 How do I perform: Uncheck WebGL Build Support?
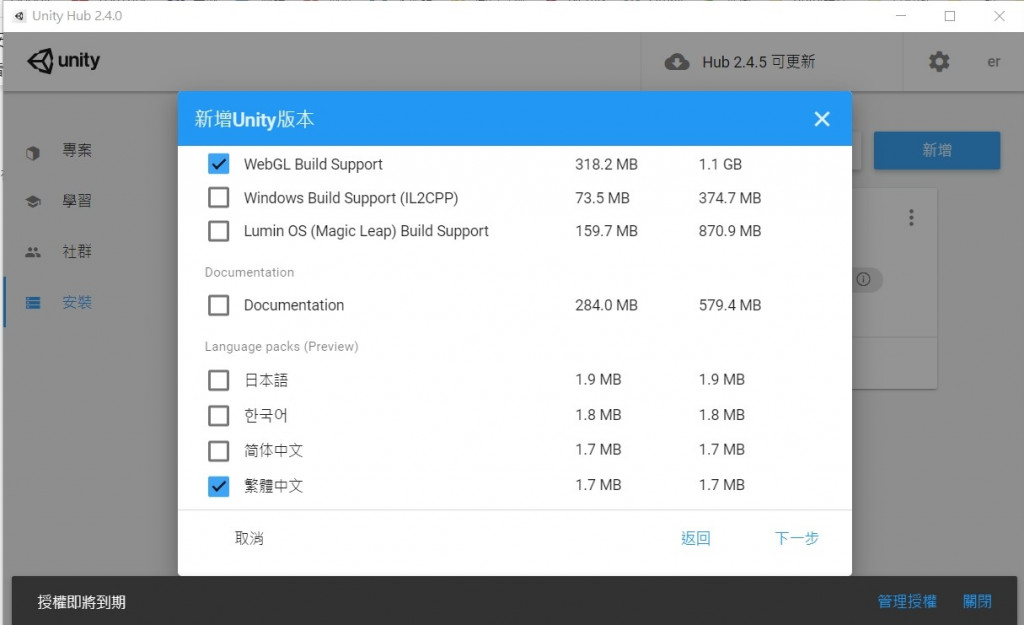click(x=218, y=163)
